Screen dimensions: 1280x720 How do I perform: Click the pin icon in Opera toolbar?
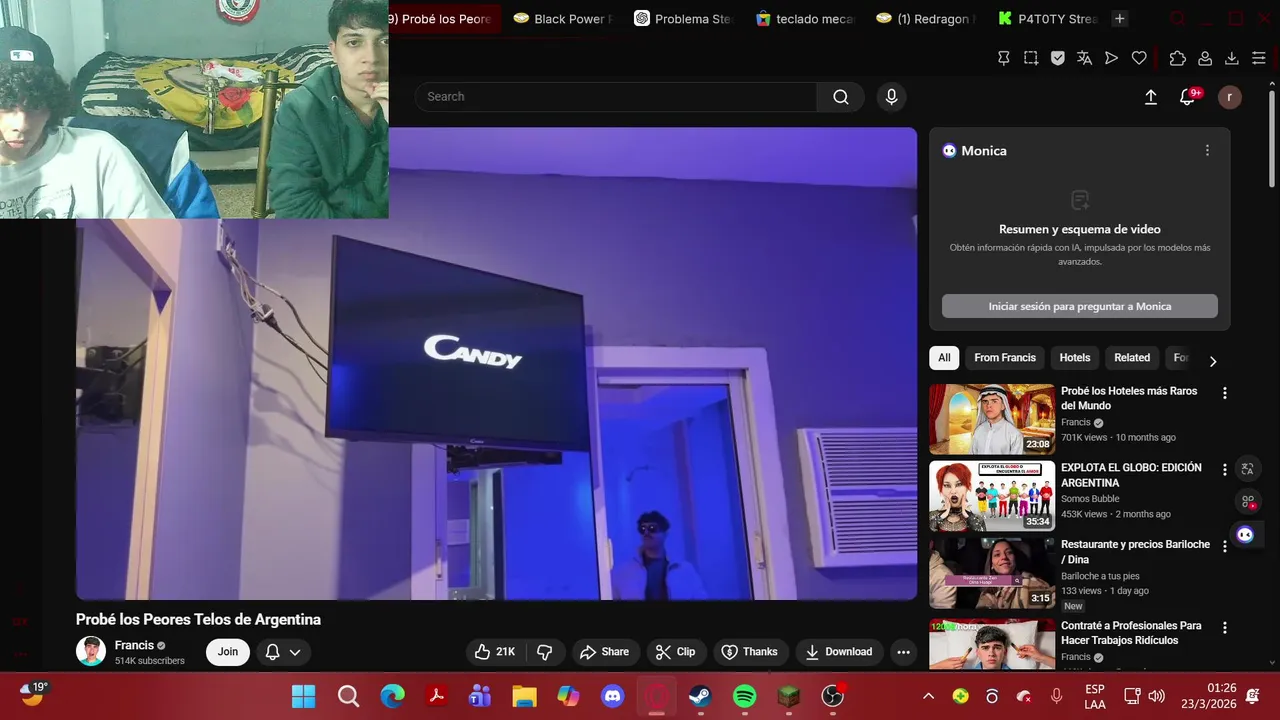(1004, 58)
